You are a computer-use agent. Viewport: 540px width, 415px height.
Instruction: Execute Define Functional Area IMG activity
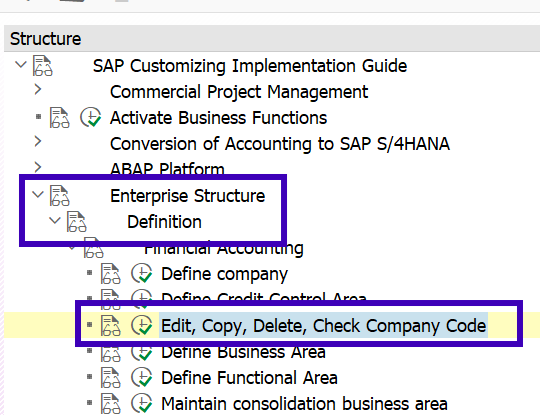[x=142, y=377]
